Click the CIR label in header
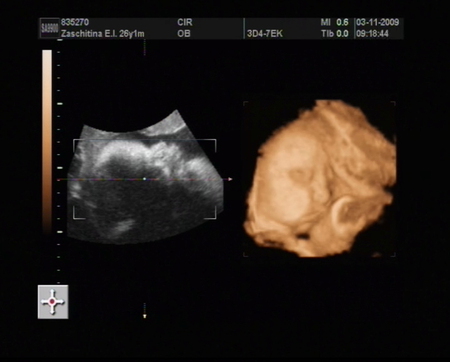This screenshot has height=362, width=450. [185, 22]
